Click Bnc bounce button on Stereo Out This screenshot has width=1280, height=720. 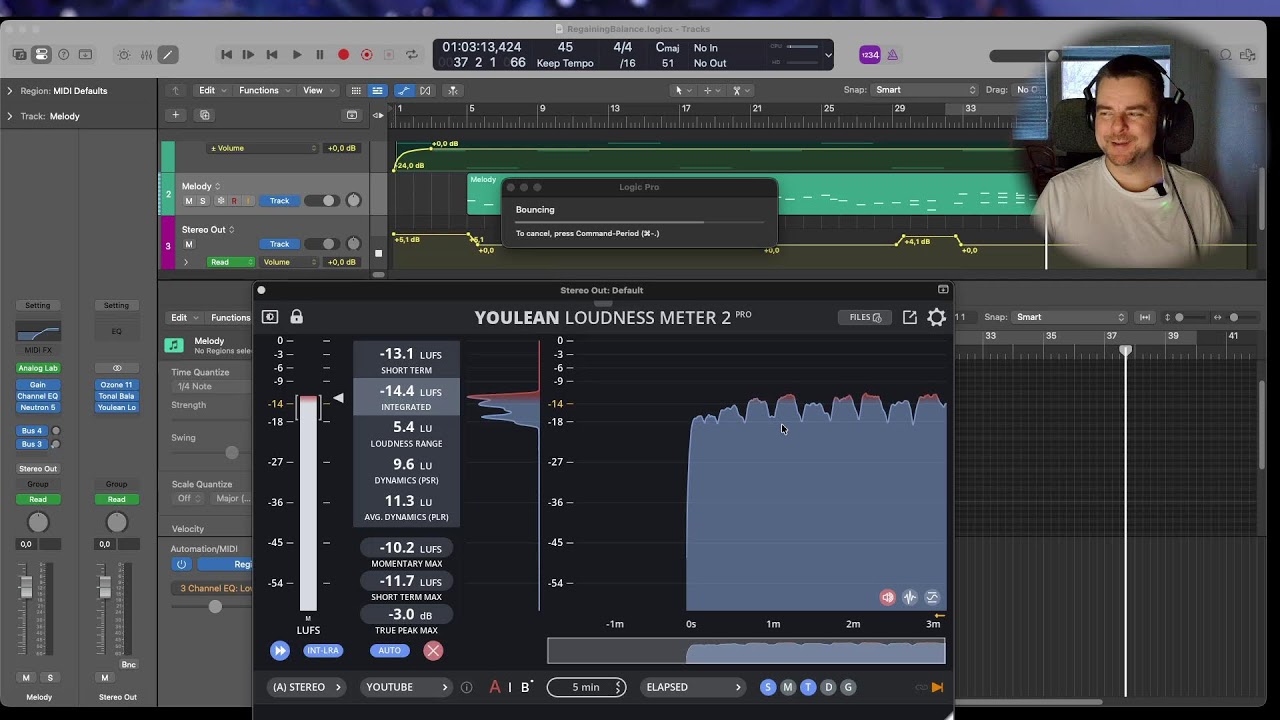[x=128, y=664]
